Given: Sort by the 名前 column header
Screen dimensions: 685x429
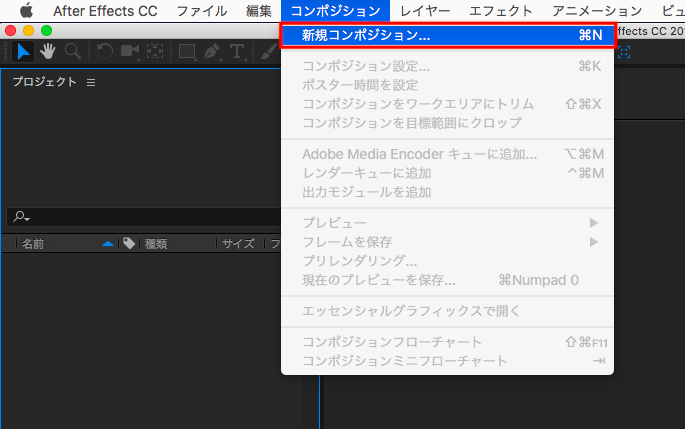Looking at the screenshot, I should [x=33, y=244].
